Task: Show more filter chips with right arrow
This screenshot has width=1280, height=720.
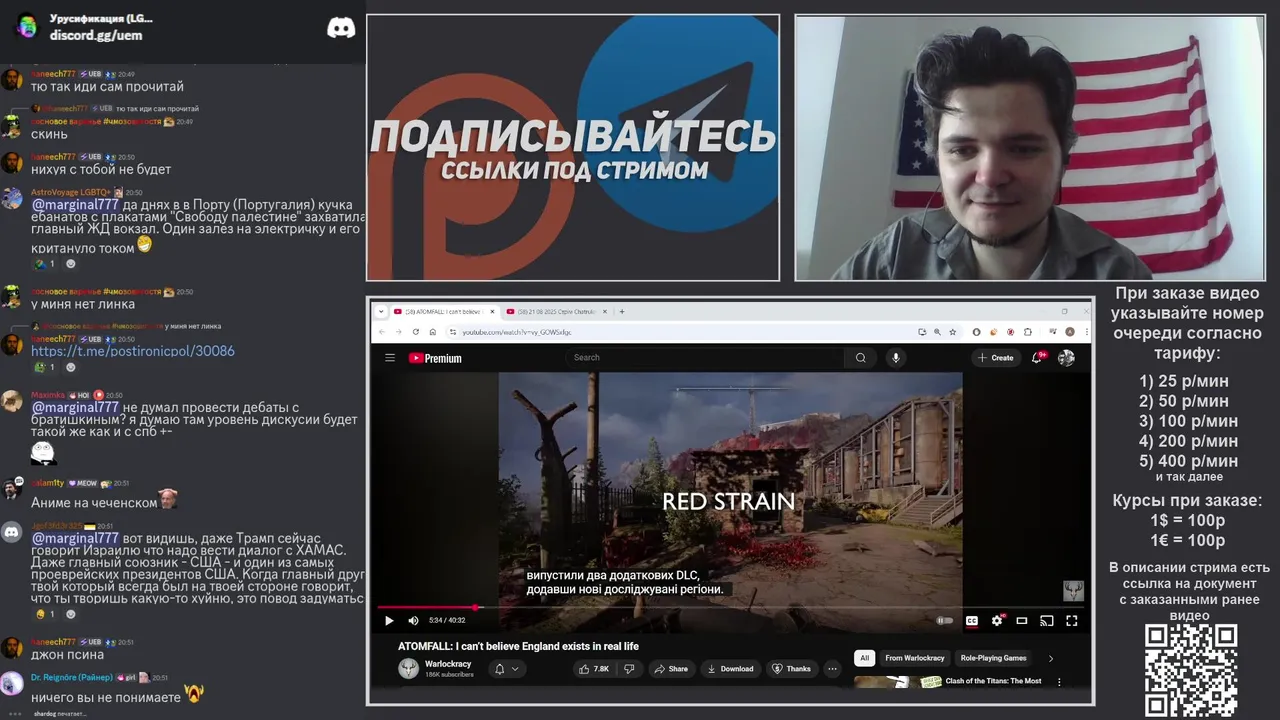Action: click(1050, 658)
